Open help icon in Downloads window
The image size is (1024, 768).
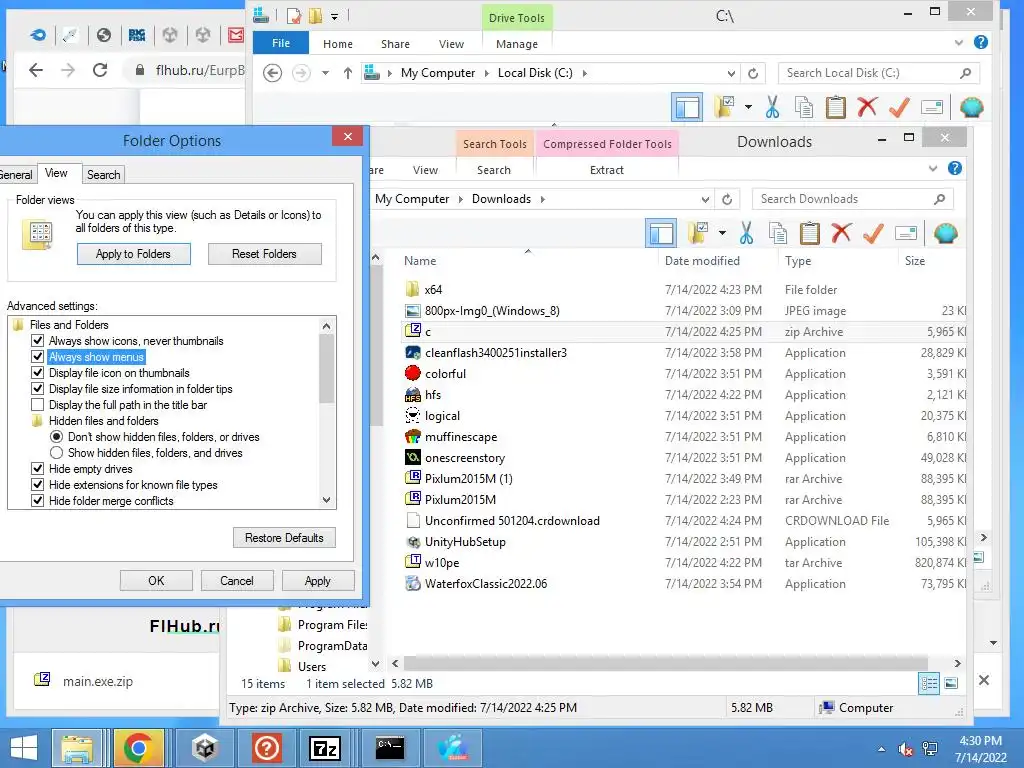click(955, 168)
